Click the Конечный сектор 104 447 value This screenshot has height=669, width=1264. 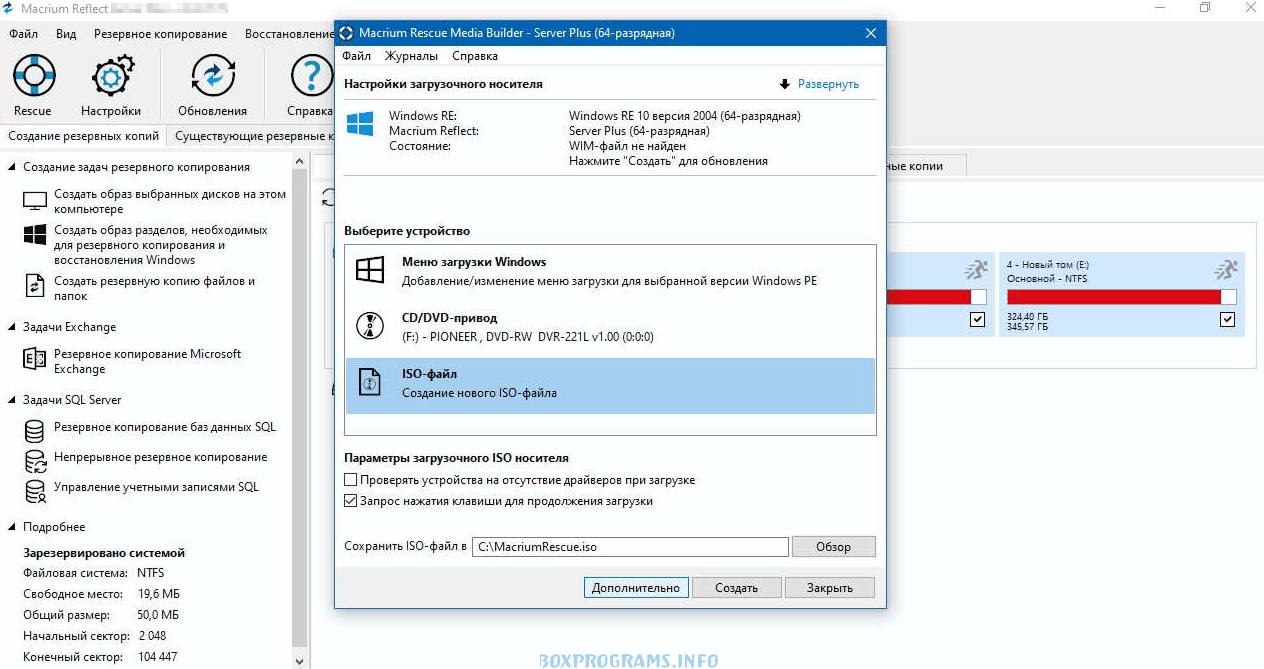[x=158, y=657]
